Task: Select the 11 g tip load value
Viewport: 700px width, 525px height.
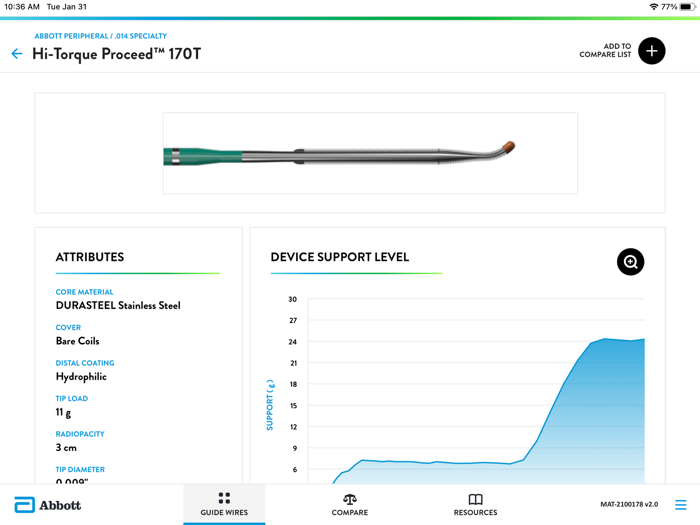Action: [63, 412]
